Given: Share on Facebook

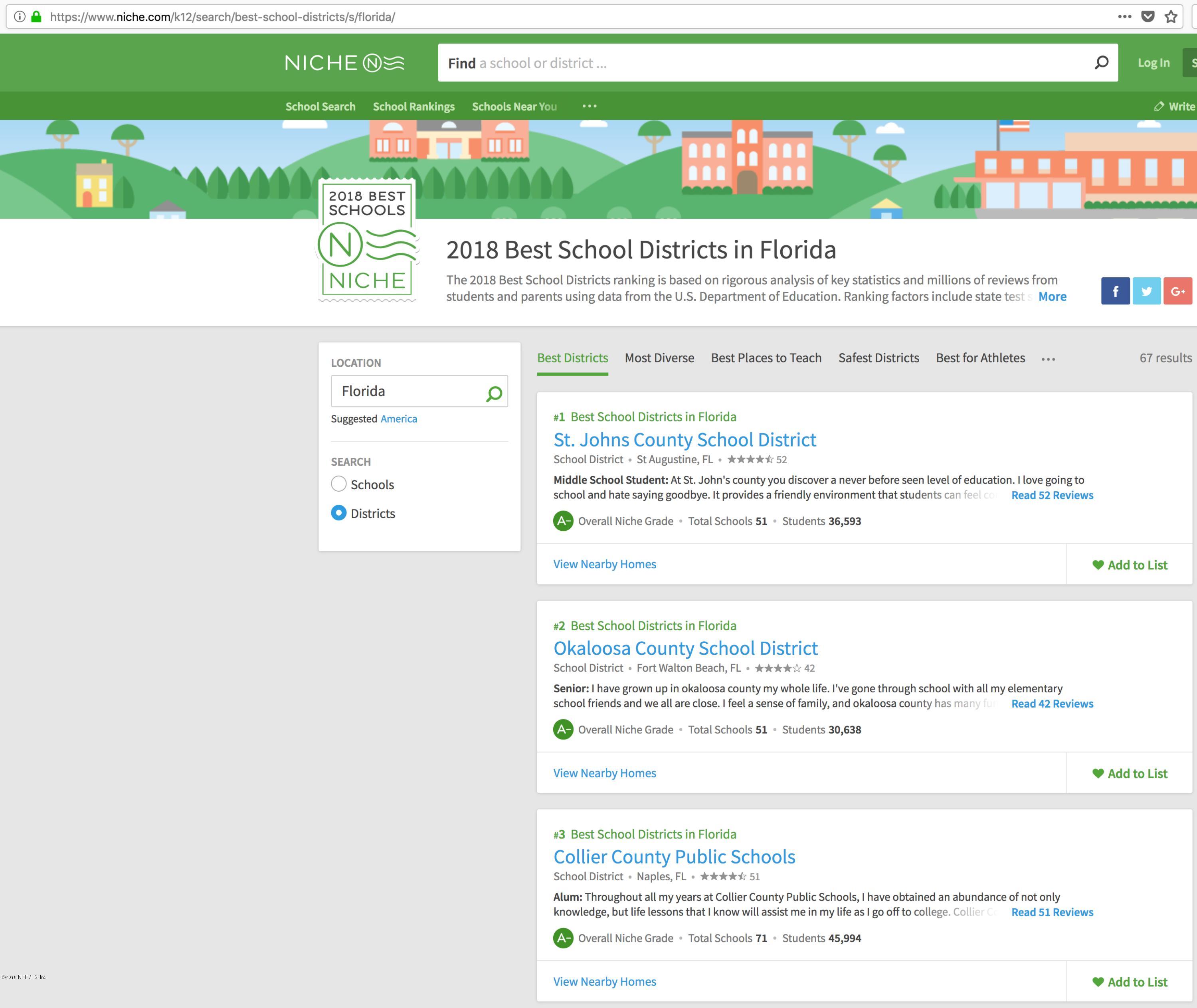Looking at the screenshot, I should coord(1115,291).
